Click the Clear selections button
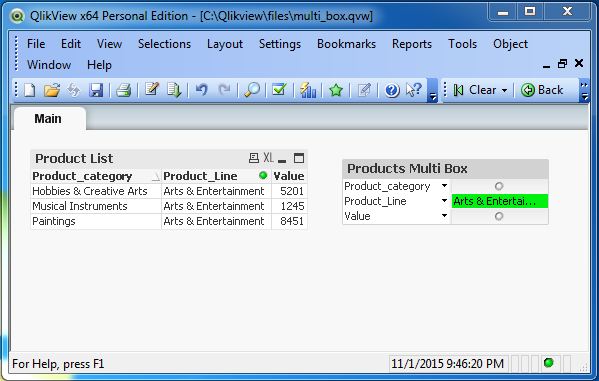The image size is (599, 381). coord(476,90)
